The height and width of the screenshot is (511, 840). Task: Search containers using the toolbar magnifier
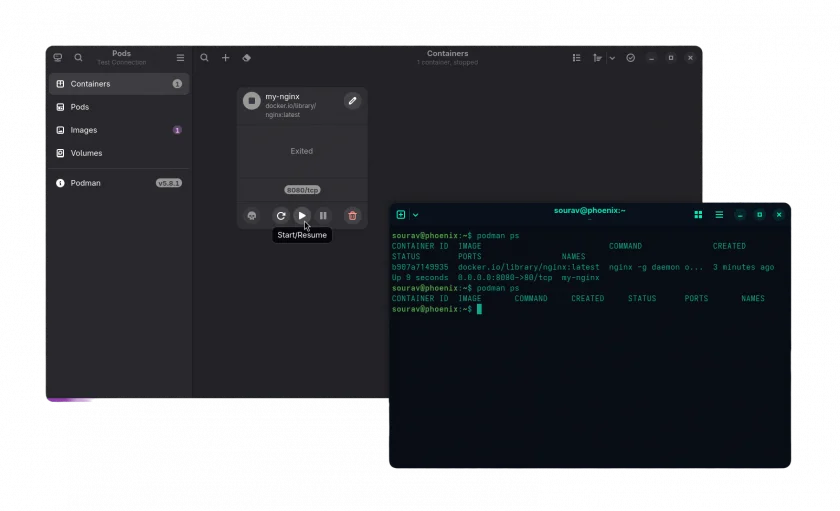pyautogui.click(x=204, y=57)
